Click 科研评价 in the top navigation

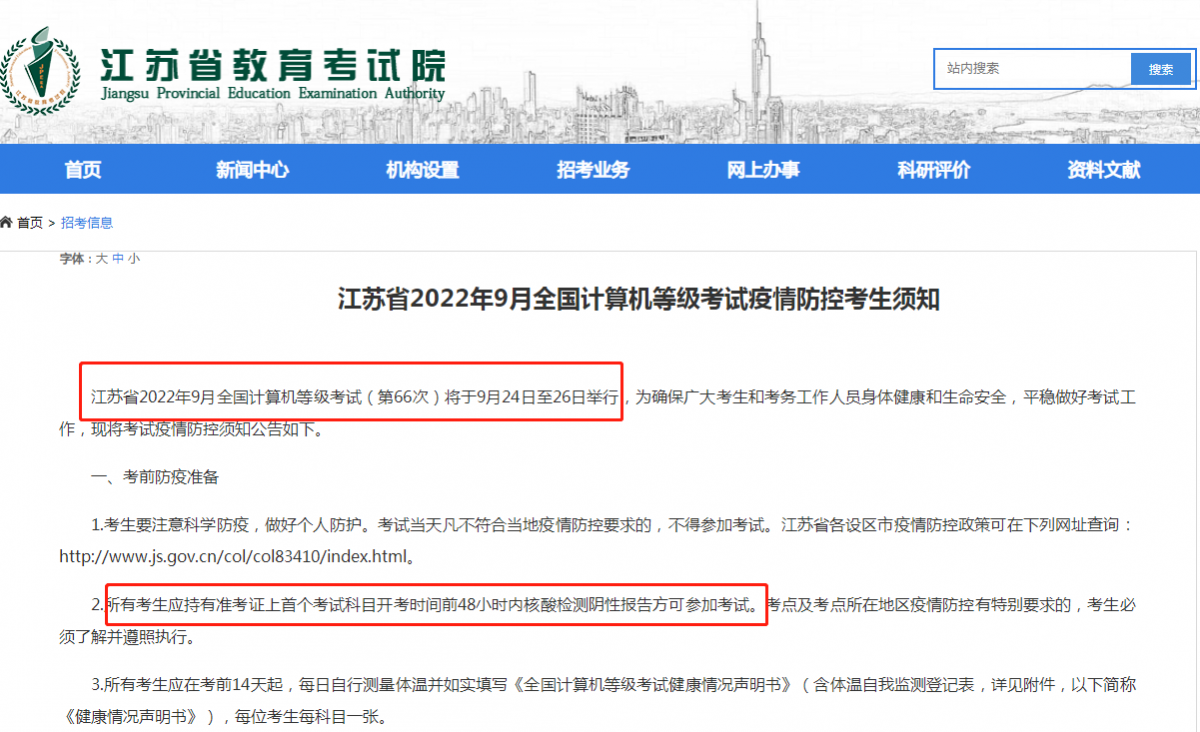pos(933,170)
